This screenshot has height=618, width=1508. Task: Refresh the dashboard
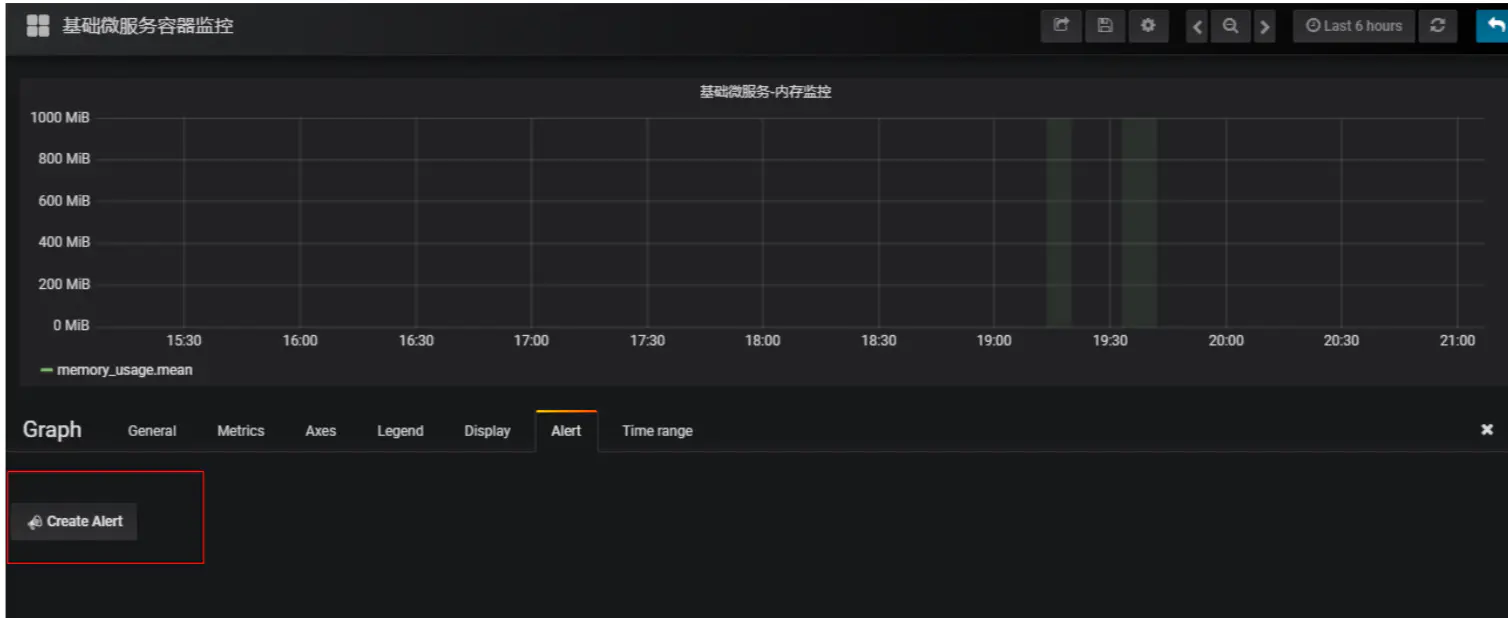pos(1438,26)
